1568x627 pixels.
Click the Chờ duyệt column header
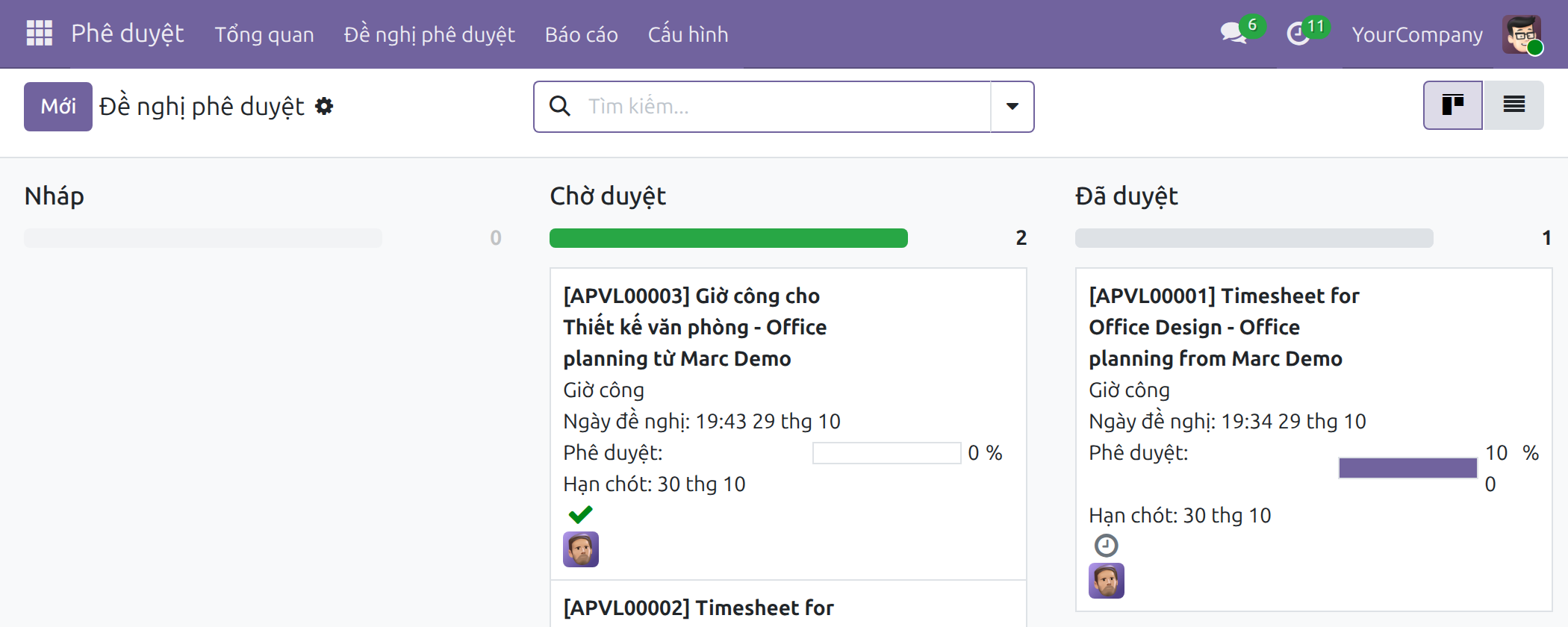tap(608, 196)
